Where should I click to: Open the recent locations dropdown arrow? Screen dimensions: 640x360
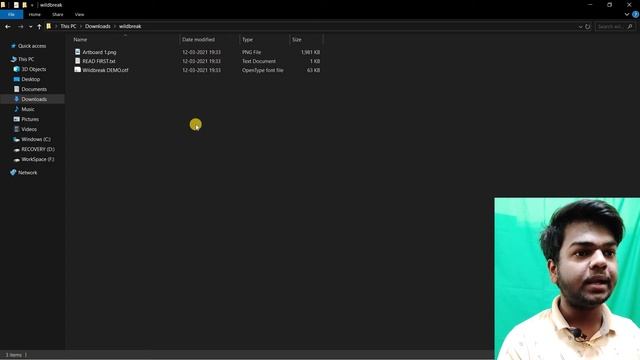(31, 27)
